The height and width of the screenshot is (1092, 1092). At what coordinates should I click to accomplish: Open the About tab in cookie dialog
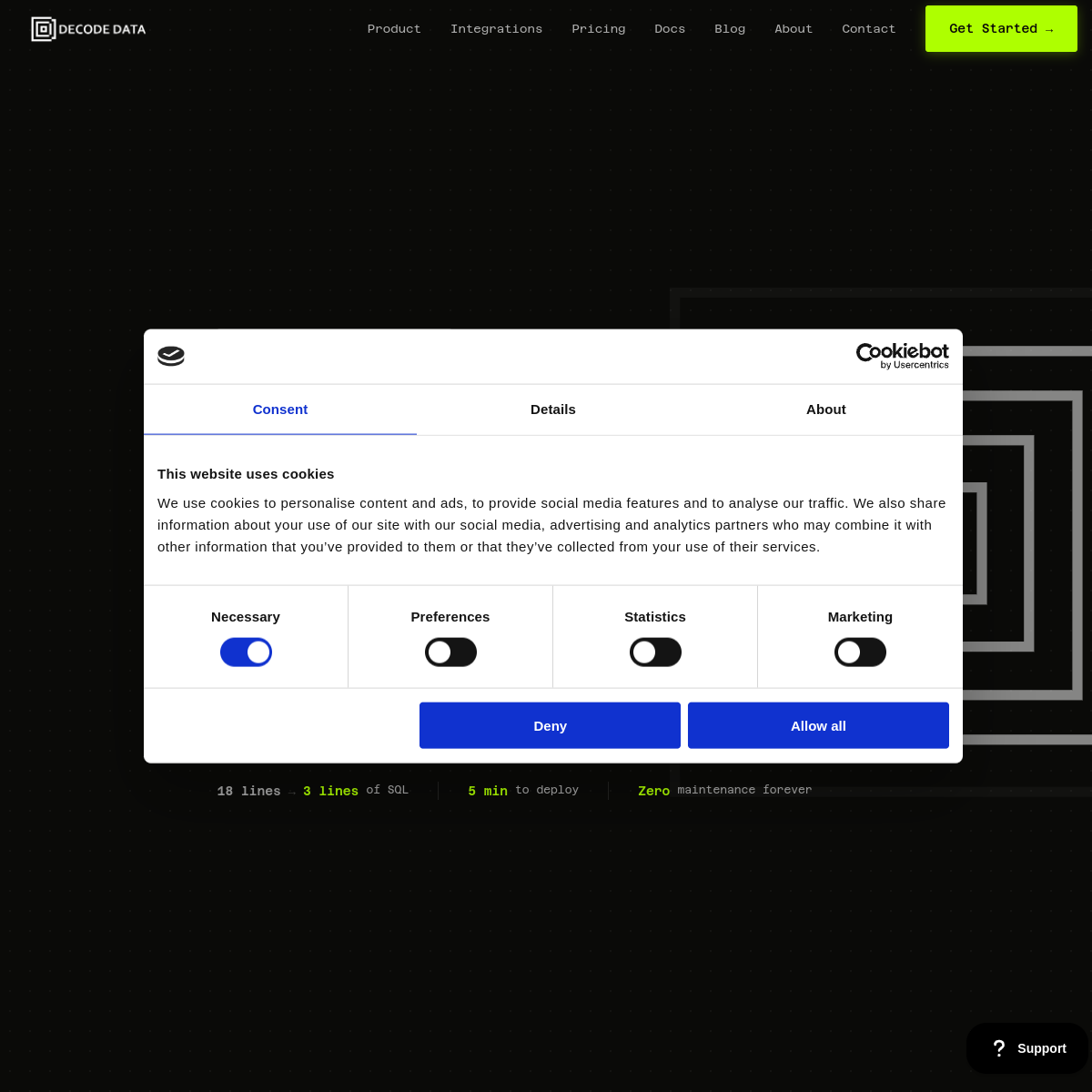[826, 409]
